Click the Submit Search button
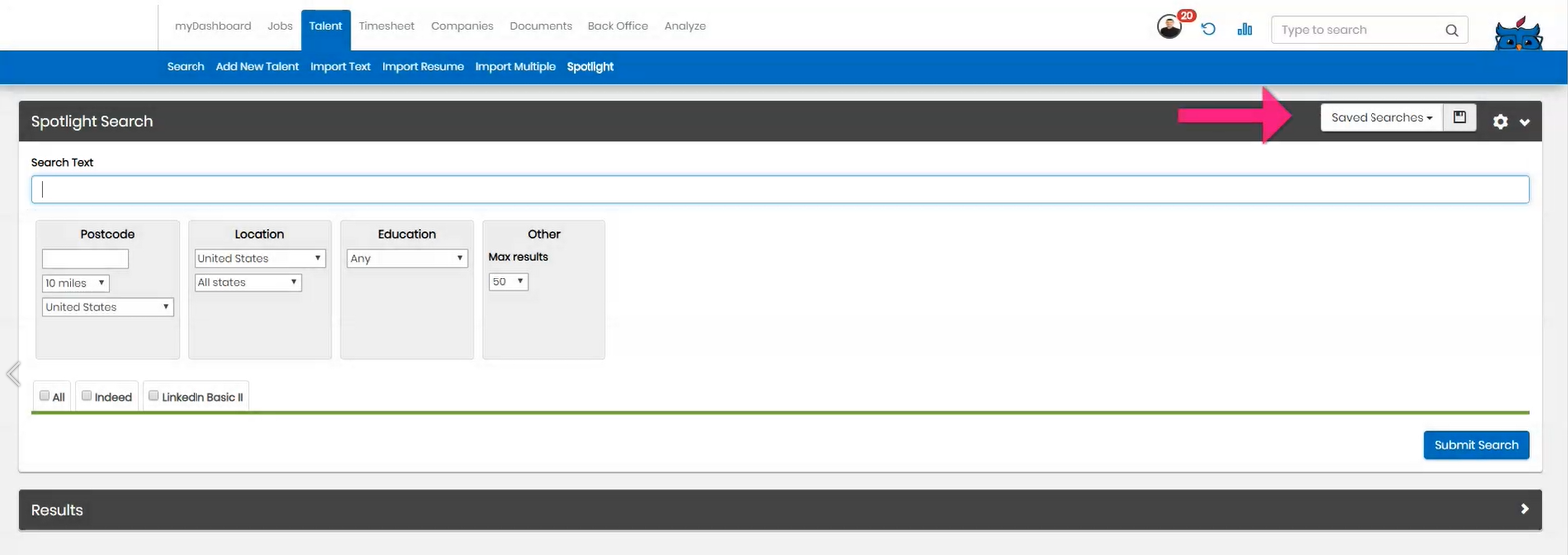Screen dimensions: 1568x555 point(1475,445)
